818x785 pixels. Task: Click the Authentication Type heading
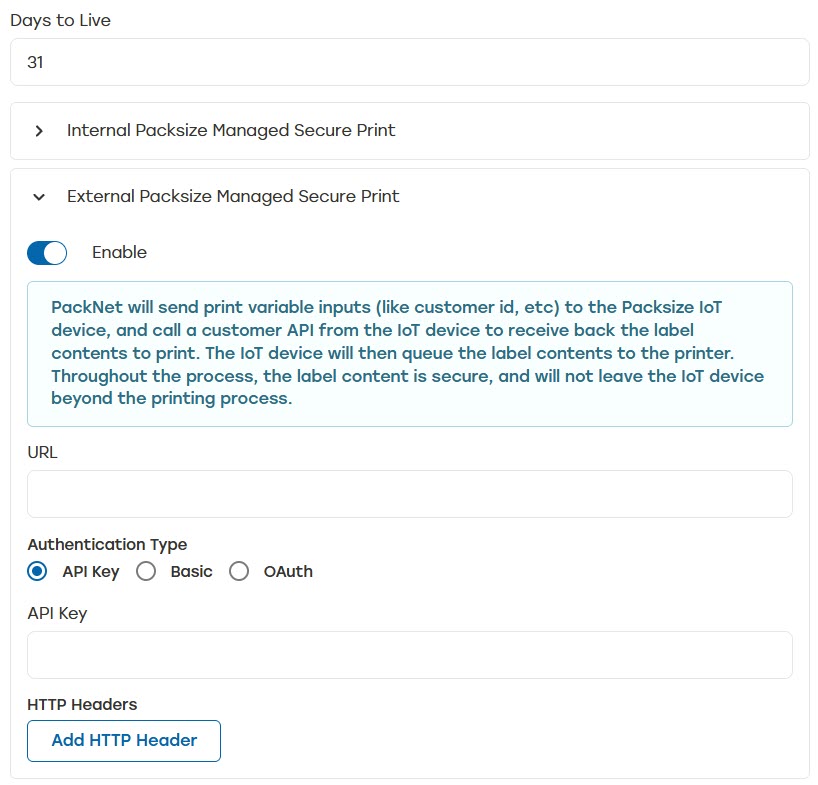tap(107, 545)
